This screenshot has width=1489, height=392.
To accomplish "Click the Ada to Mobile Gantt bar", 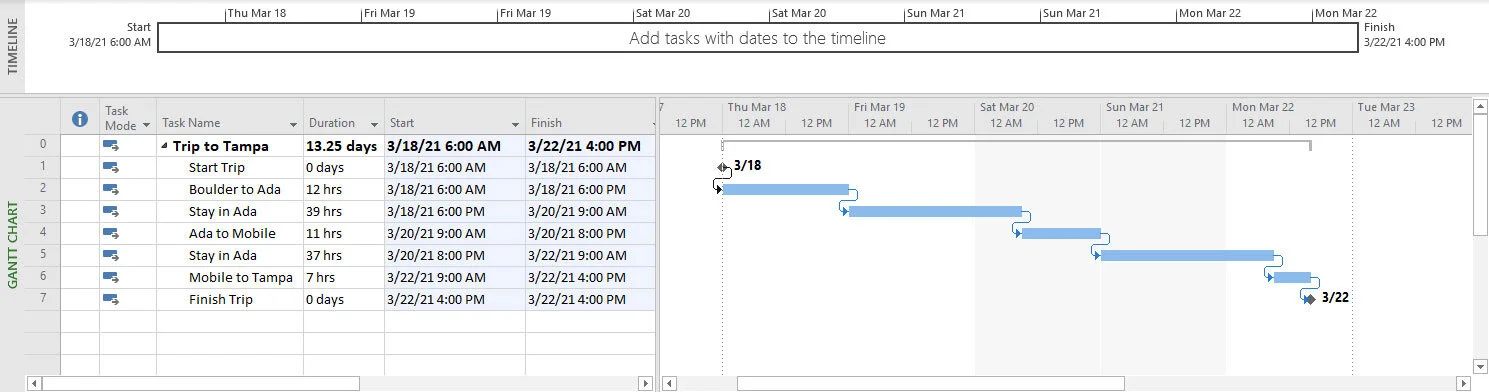I will 1061,233.
